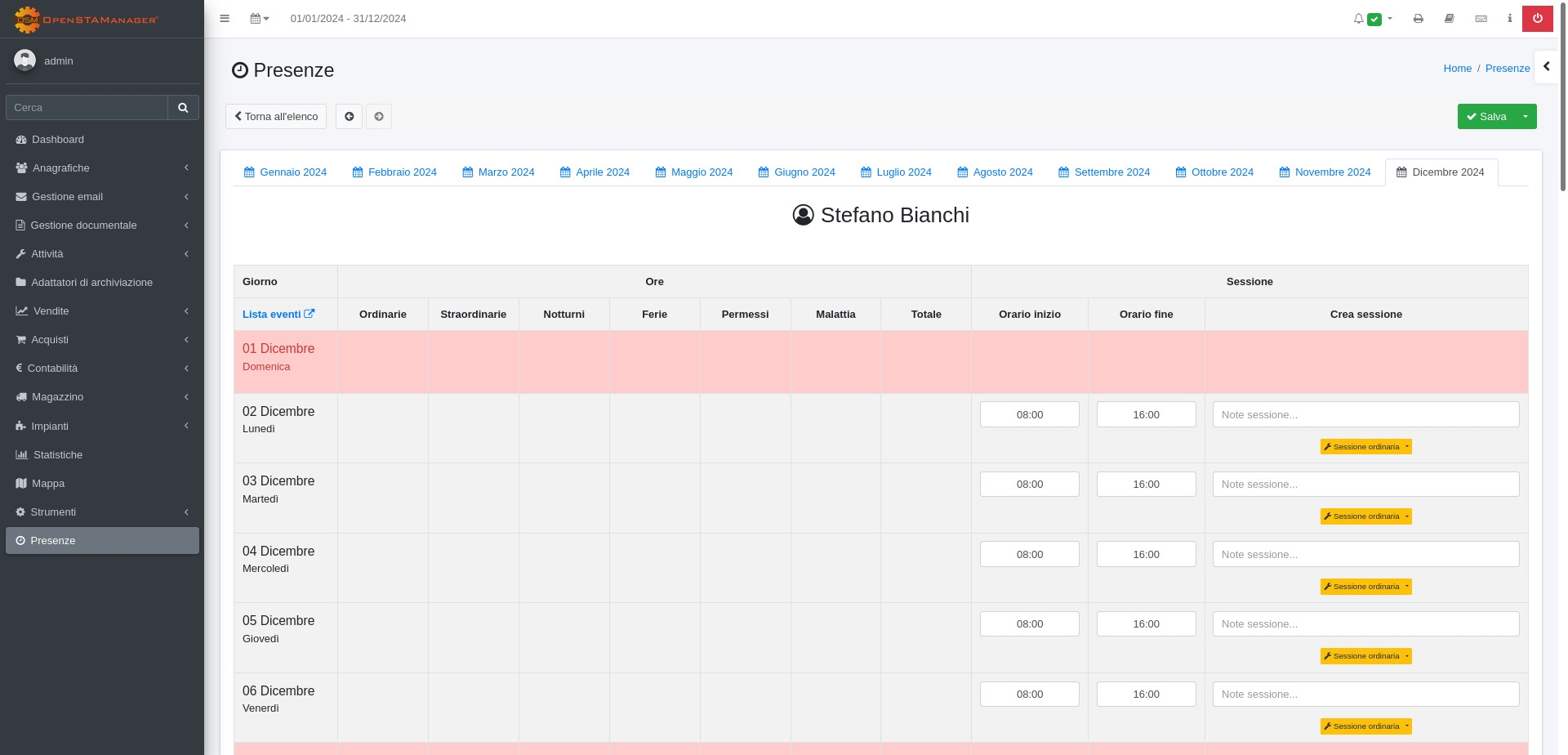The width and height of the screenshot is (1568, 755).
Task: Open the Salva button dropdown arrow
Action: [x=1526, y=116]
